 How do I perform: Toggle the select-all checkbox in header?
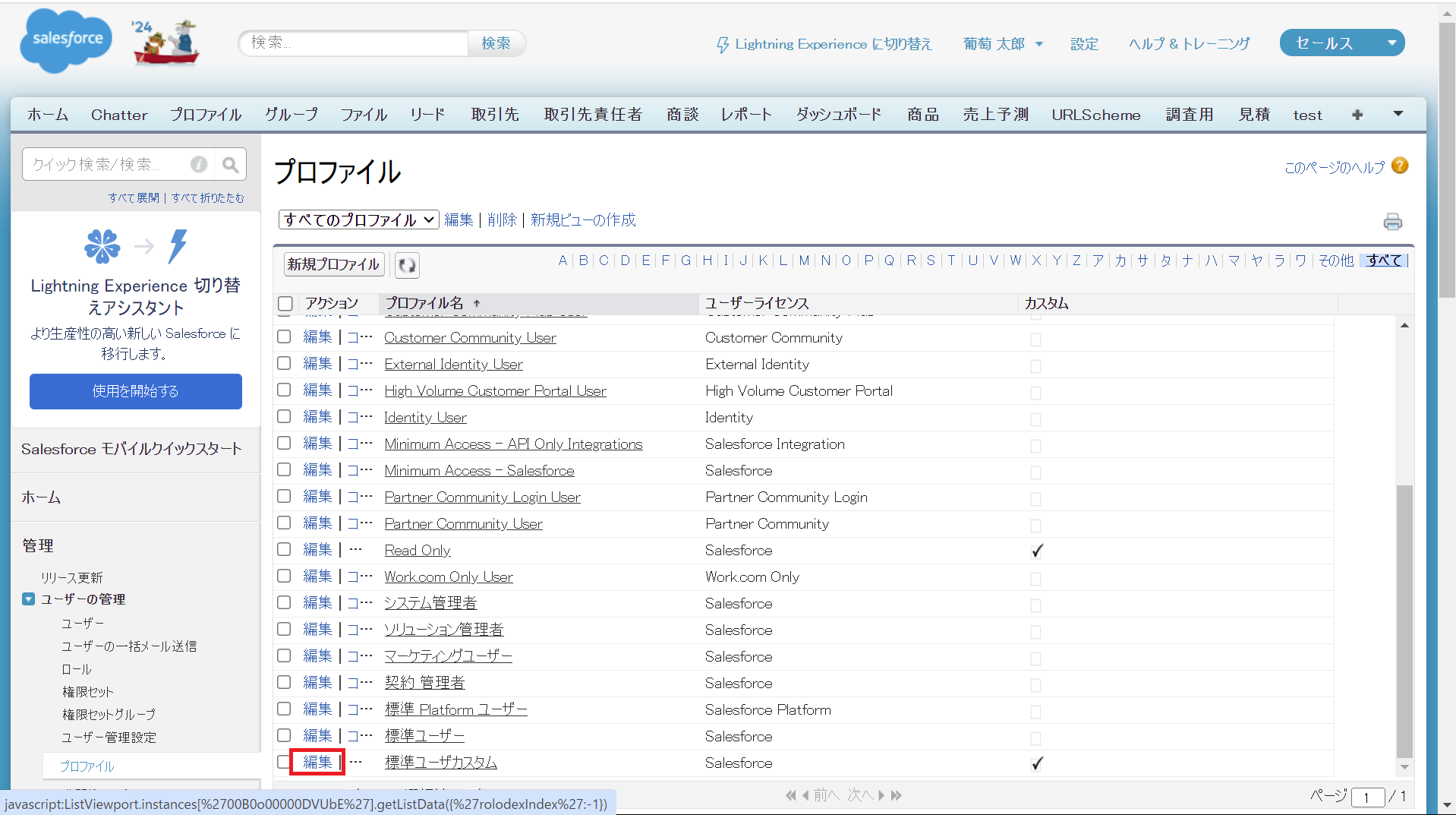[x=285, y=303]
